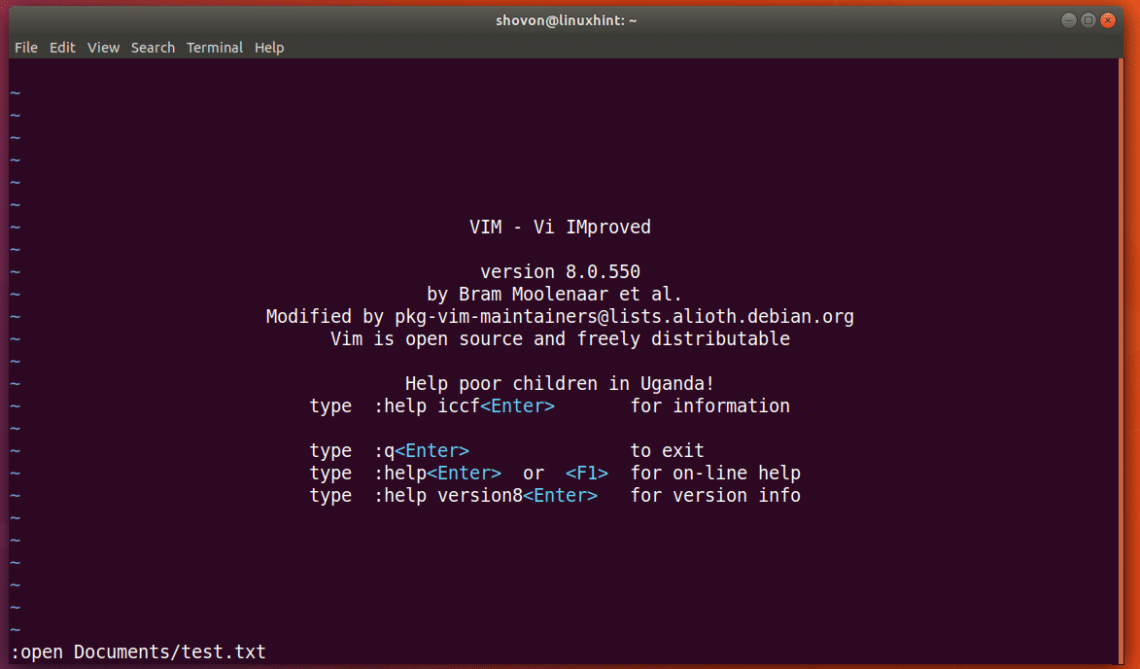Image resolution: width=1140 pixels, height=669 pixels.
Task: Open the File menu
Action: pyautogui.click(x=26, y=47)
